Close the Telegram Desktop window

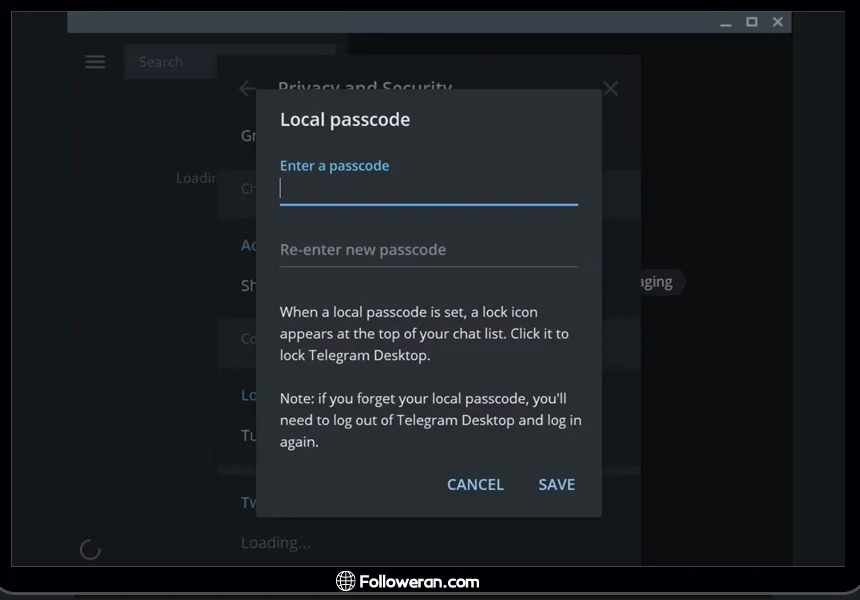(x=777, y=22)
